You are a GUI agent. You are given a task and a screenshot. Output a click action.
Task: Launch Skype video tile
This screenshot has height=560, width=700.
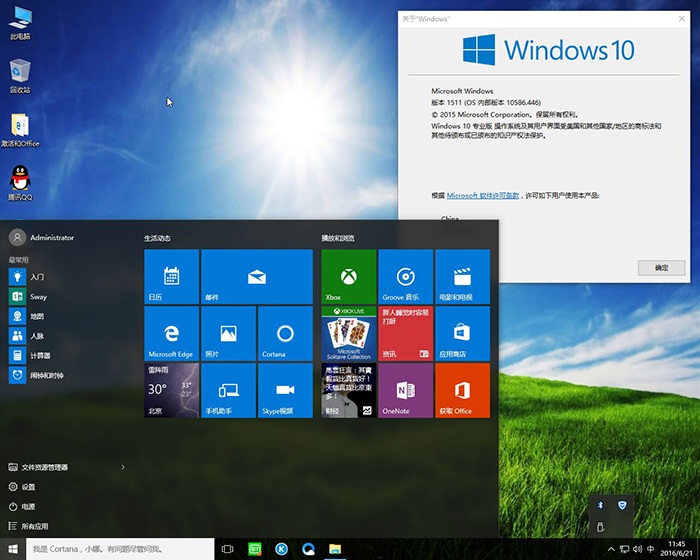tap(284, 390)
